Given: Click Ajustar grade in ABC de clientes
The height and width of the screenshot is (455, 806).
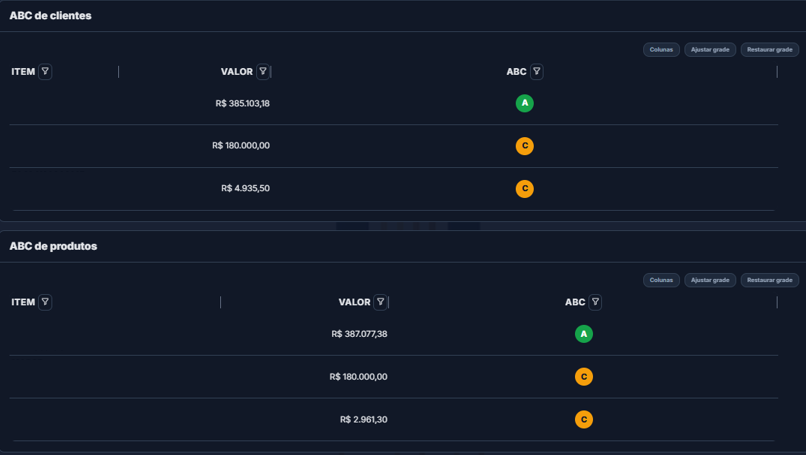Looking at the screenshot, I should 710,50.
